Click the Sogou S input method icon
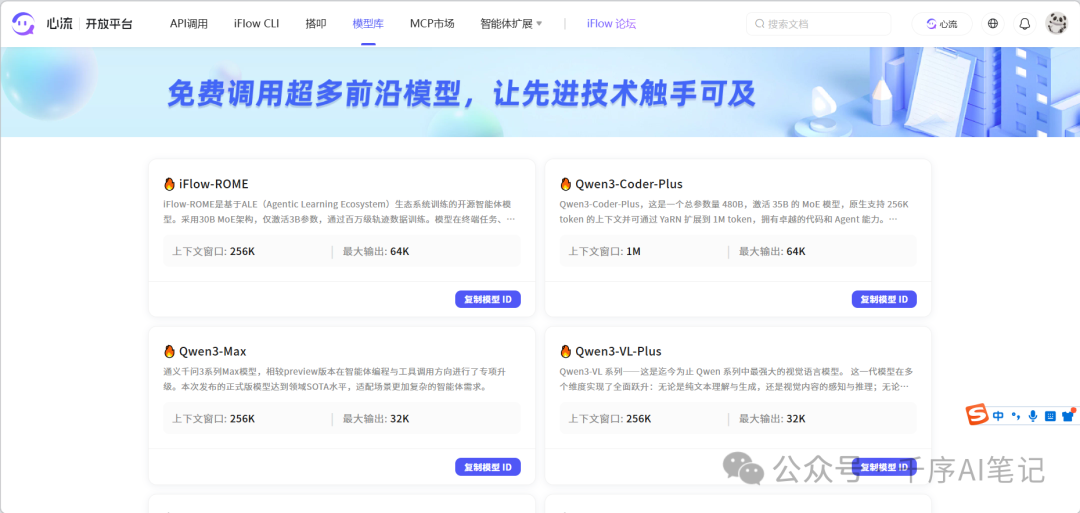The image size is (1080, 513). [976, 415]
